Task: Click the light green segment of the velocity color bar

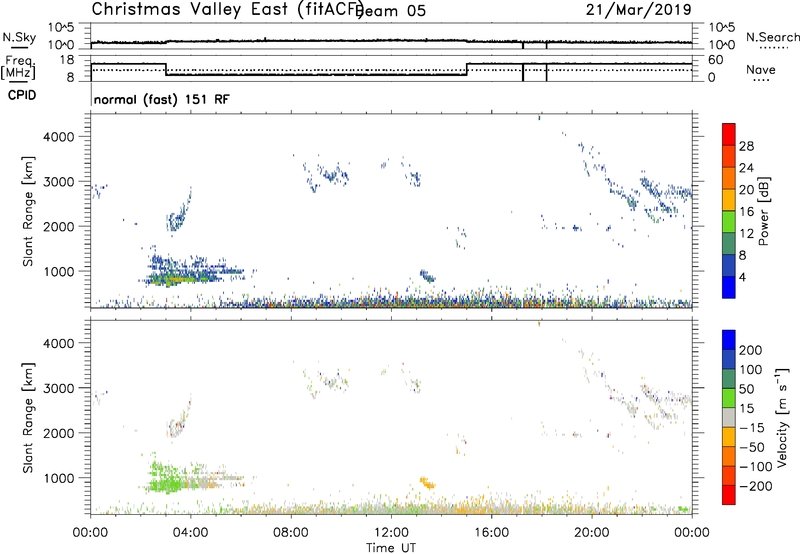Action: tap(729, 398)
